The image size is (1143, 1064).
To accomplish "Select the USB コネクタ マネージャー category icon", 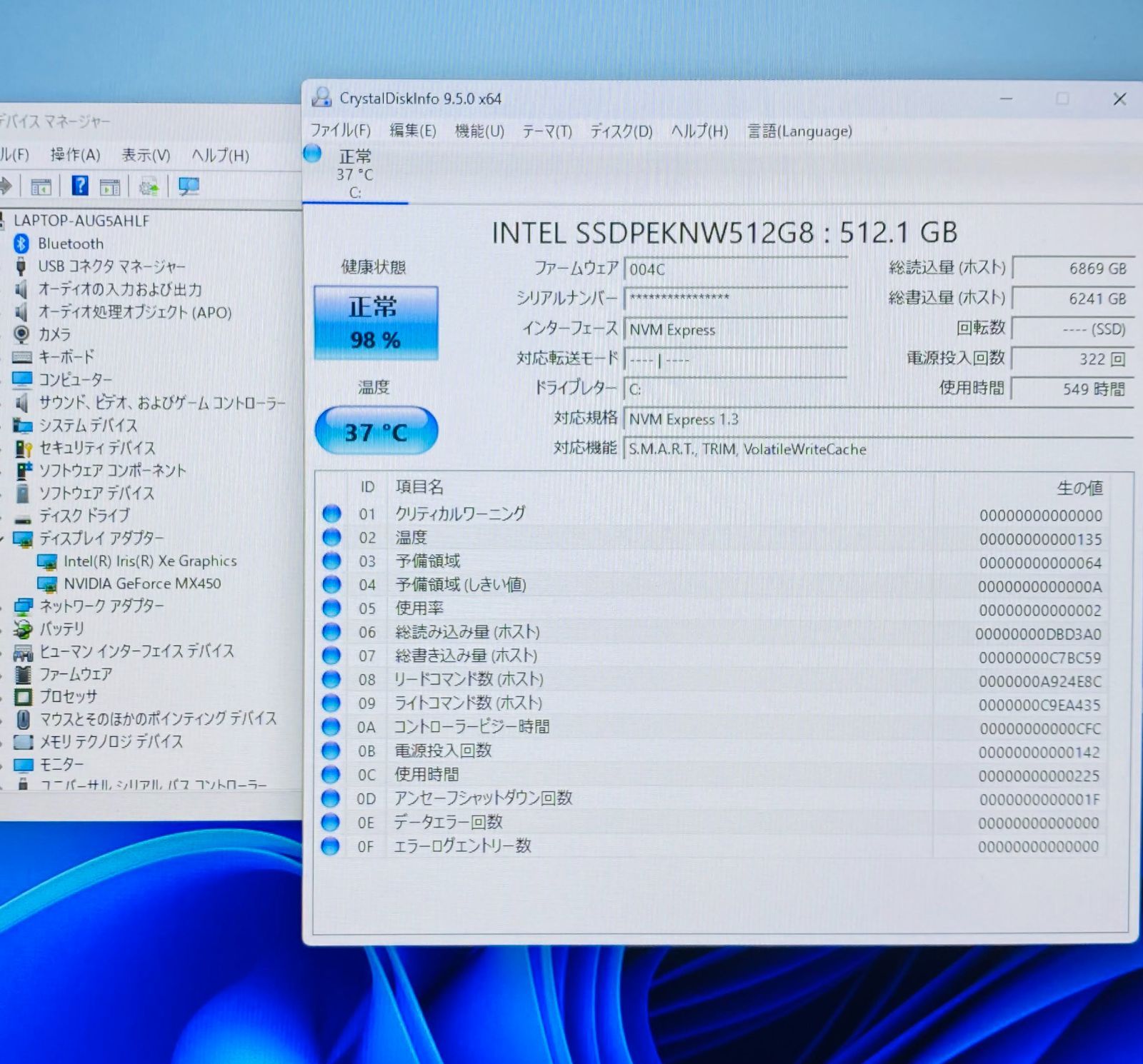I will [x=21, y=266].
